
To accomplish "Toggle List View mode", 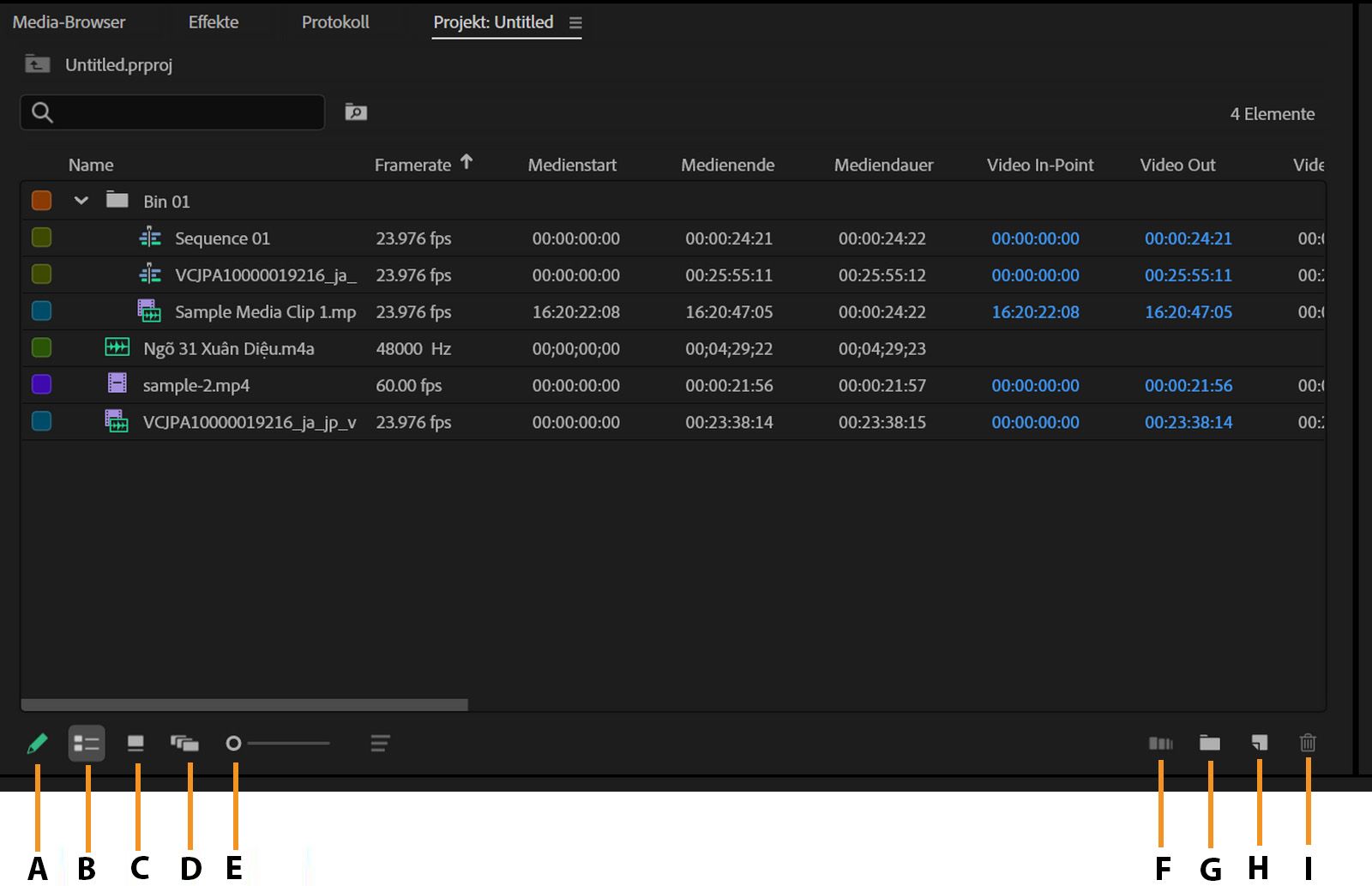I will click(x=87, y=743).
